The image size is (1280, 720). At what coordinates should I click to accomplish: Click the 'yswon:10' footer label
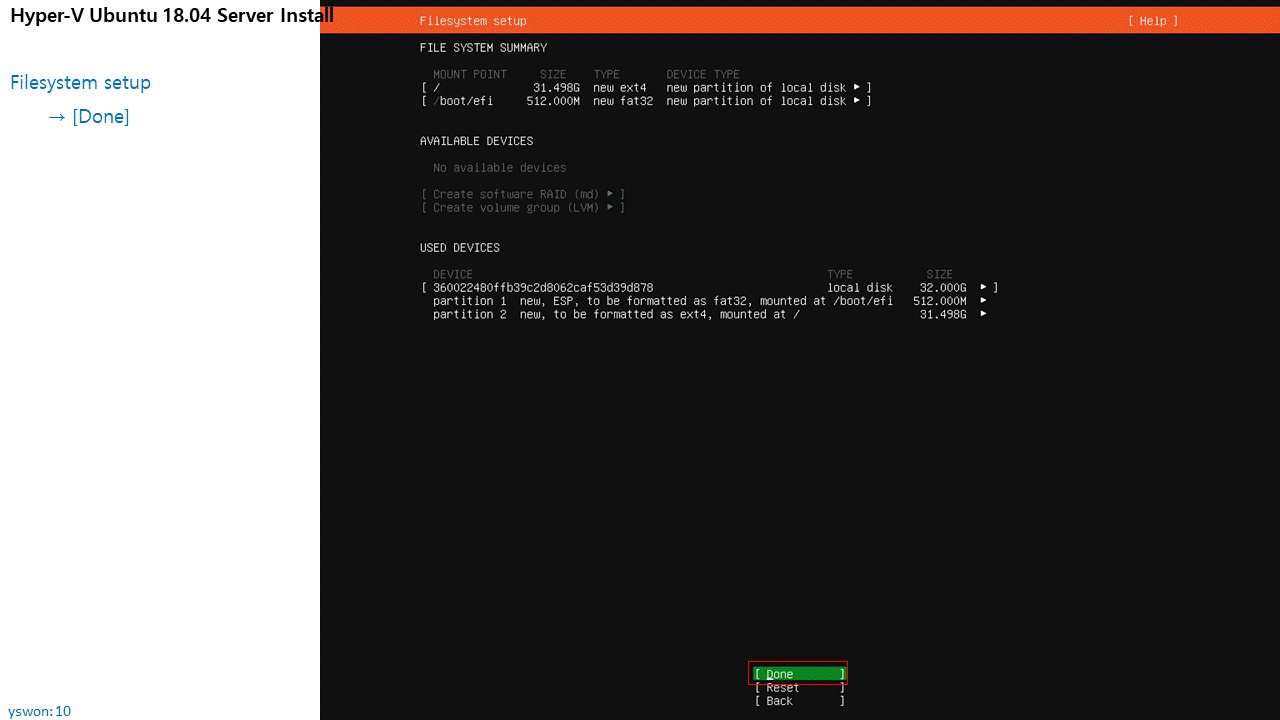[39, 711]
